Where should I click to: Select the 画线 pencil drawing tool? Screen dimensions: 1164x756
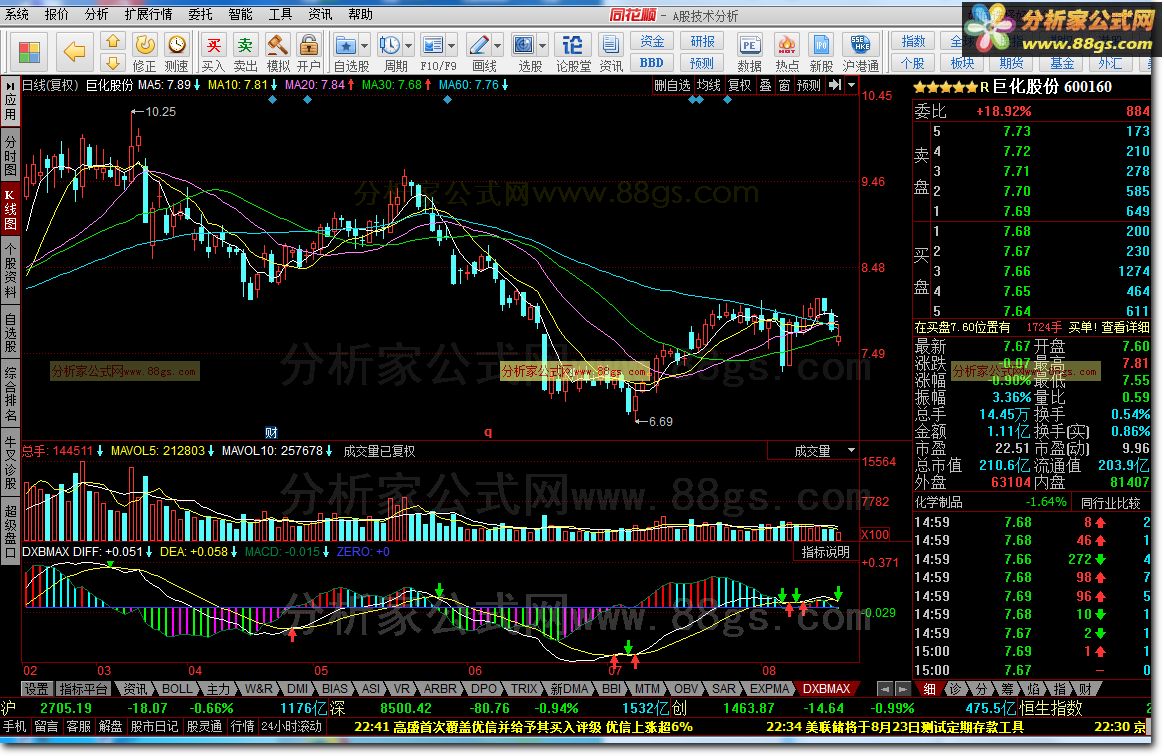(479, 45)
